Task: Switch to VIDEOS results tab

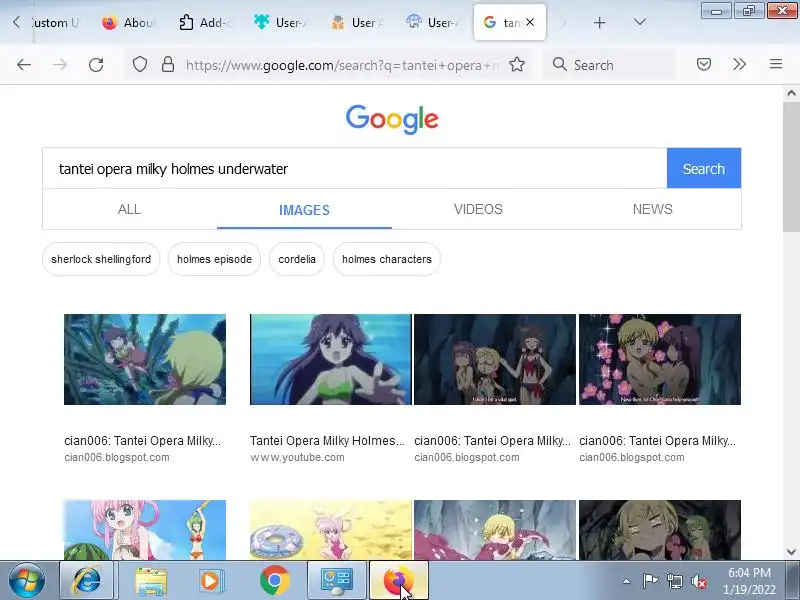Action: point(478,209)
